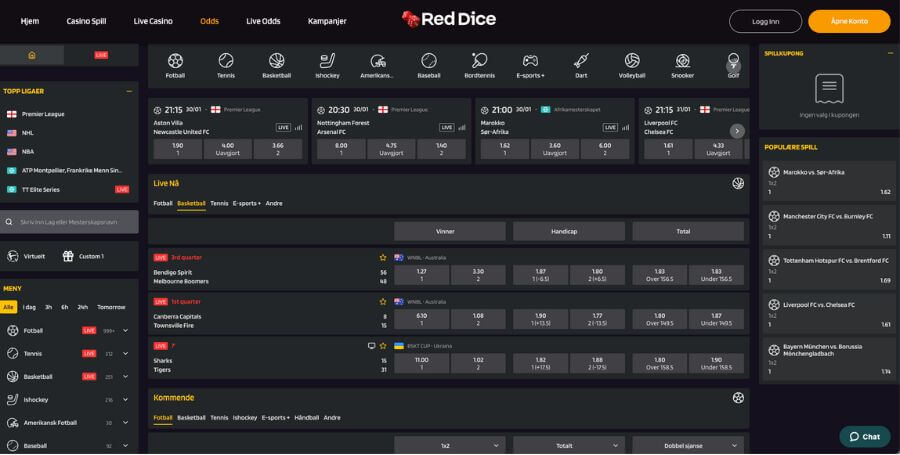Switch Kommende to Ishockey tab

pos(245,418)
